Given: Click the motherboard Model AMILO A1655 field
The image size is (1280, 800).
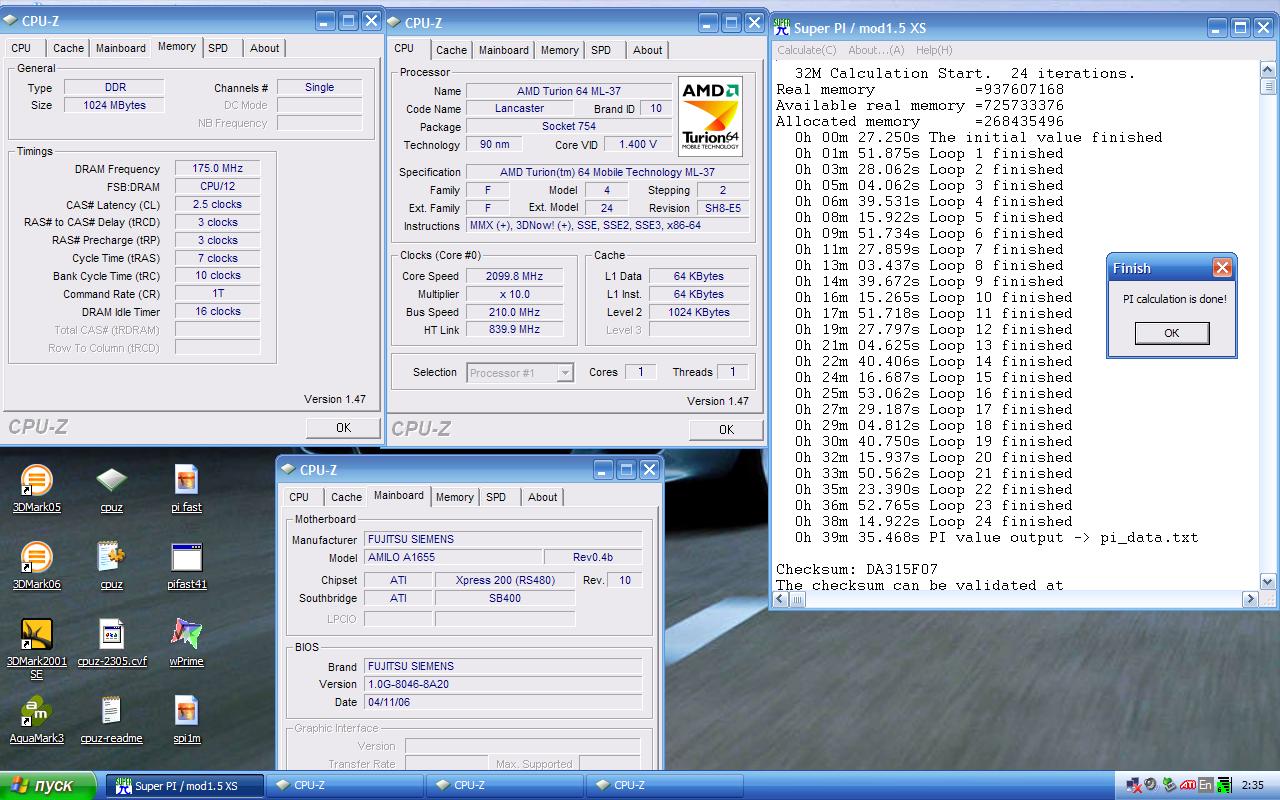Looking at the screenshot, I should [453, 557].
